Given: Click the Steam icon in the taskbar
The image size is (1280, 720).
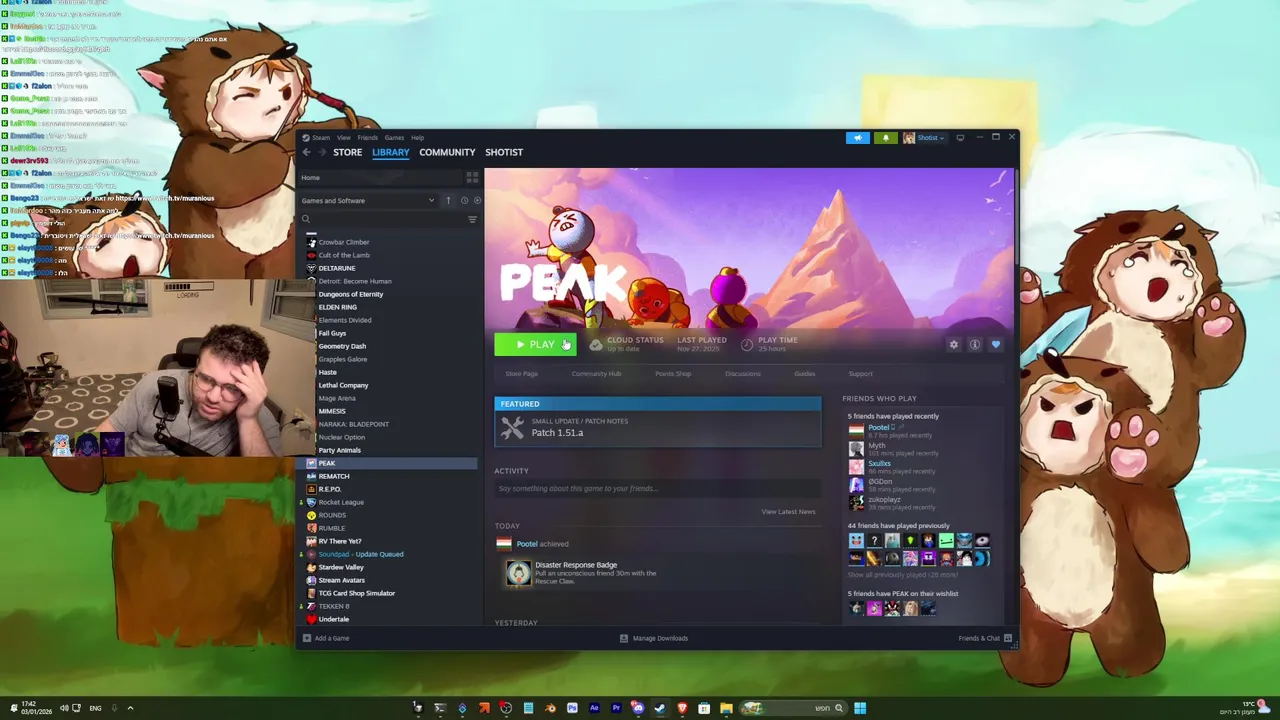Looking at the screenshot, I should pos(660,708).
